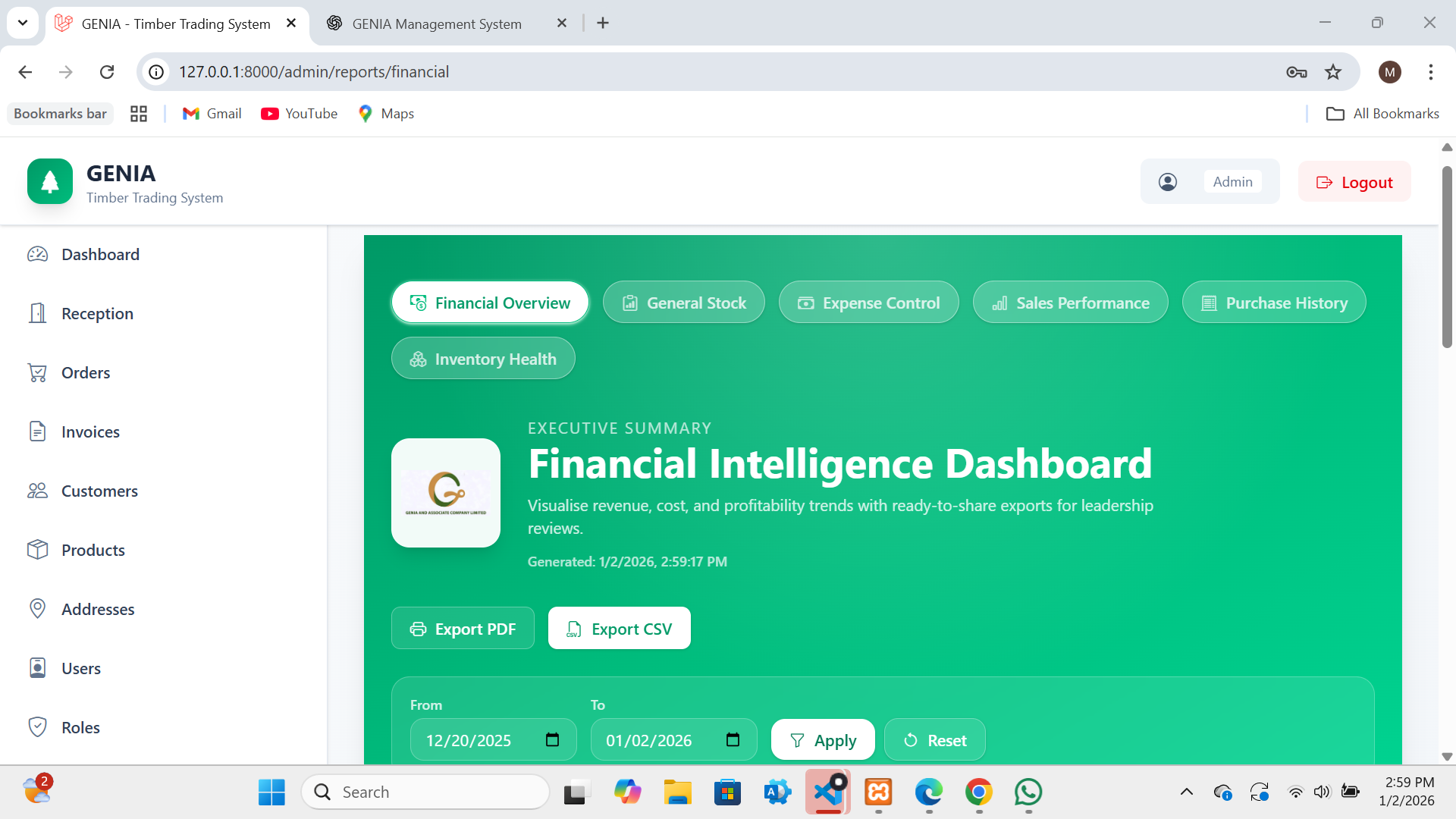Viewport: 1456px width, 819px height.
Task: Open the Invoices document icon
Action: pyautogui.click(x=38, y=431)
